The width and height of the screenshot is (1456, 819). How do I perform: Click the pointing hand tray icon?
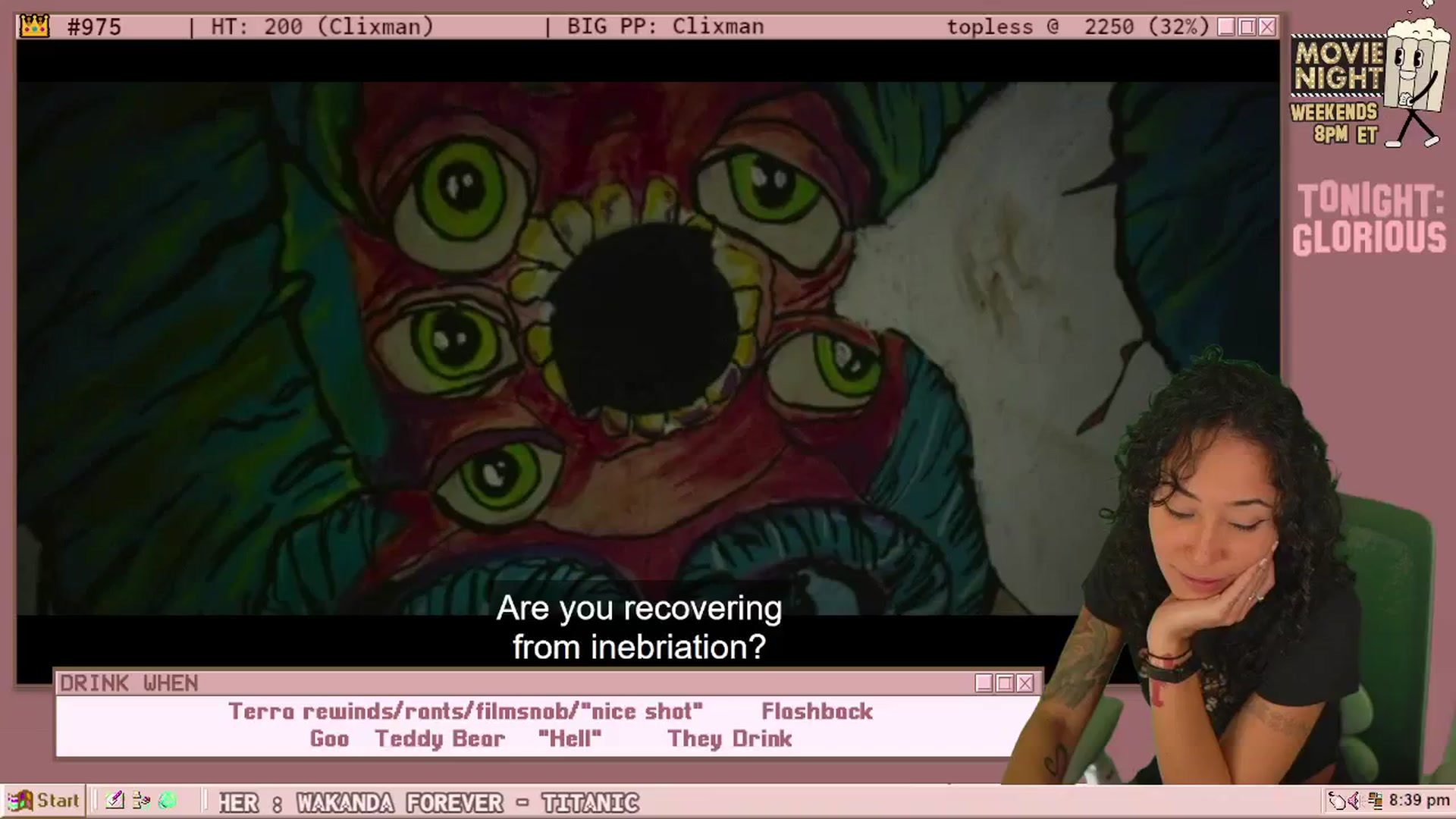pos(1336,801)
